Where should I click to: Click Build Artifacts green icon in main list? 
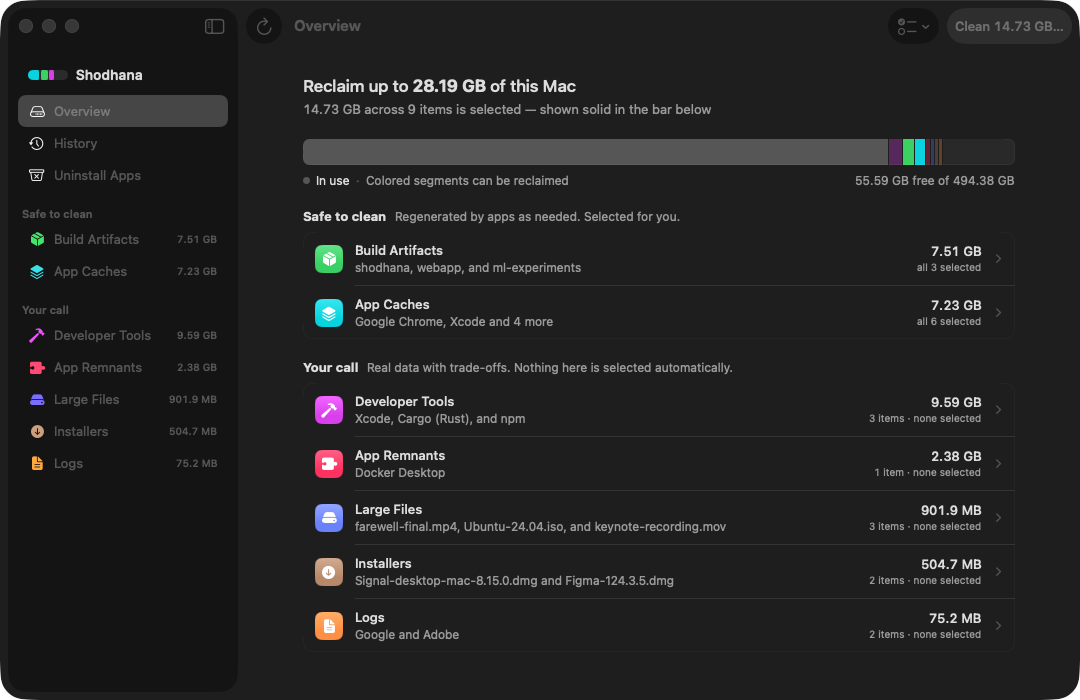329,259
